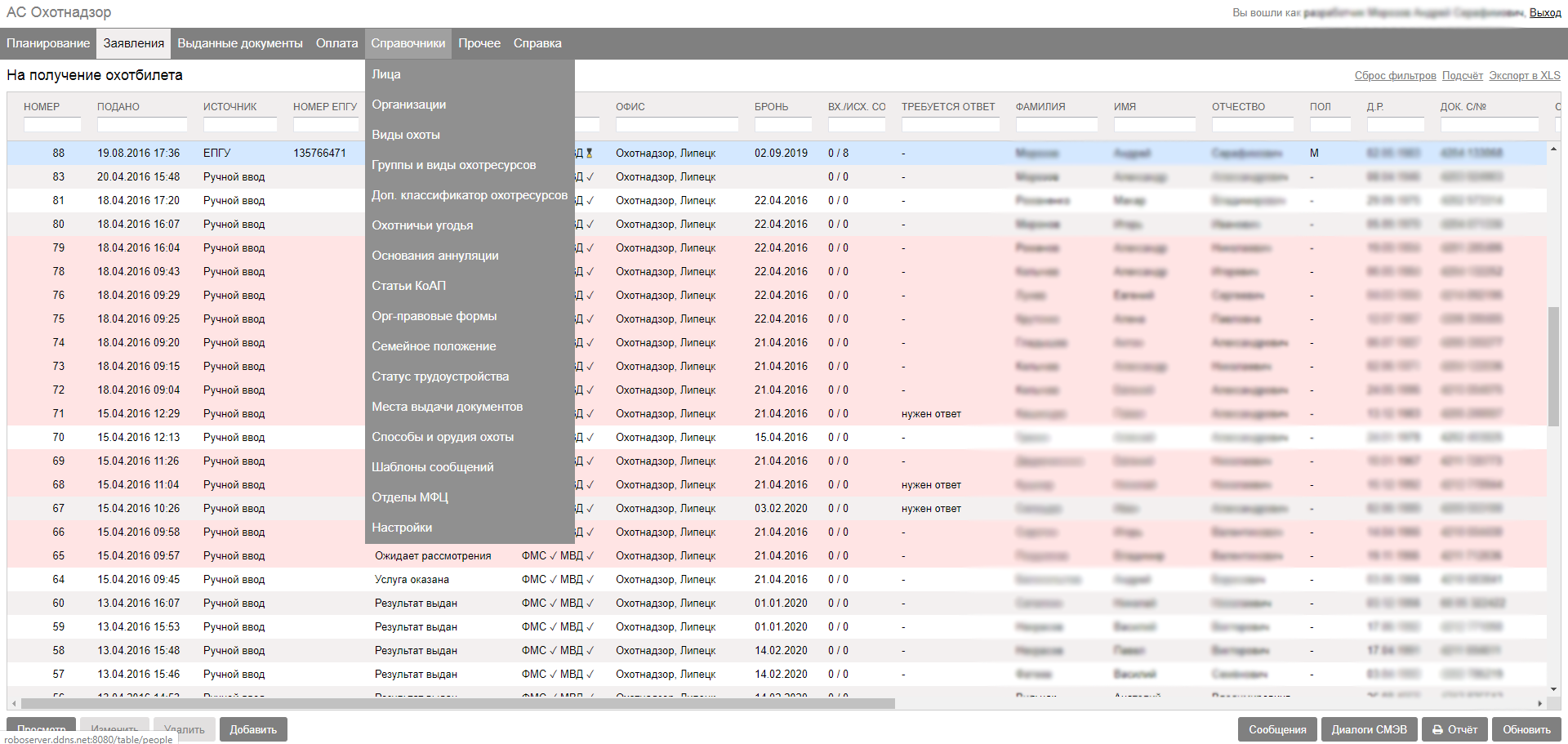Screen dimensions: 1568x744
Task: Focus the ИМЯ filter field
Action: click(x=1155, y=124)
